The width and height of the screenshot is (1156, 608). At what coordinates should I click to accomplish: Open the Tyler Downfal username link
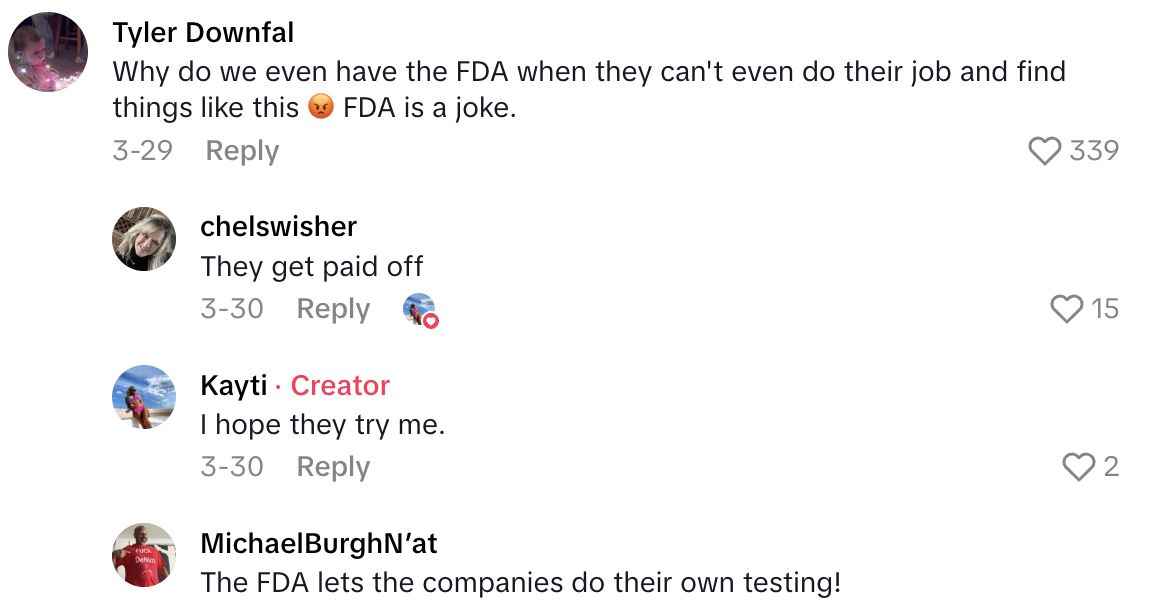203,33
